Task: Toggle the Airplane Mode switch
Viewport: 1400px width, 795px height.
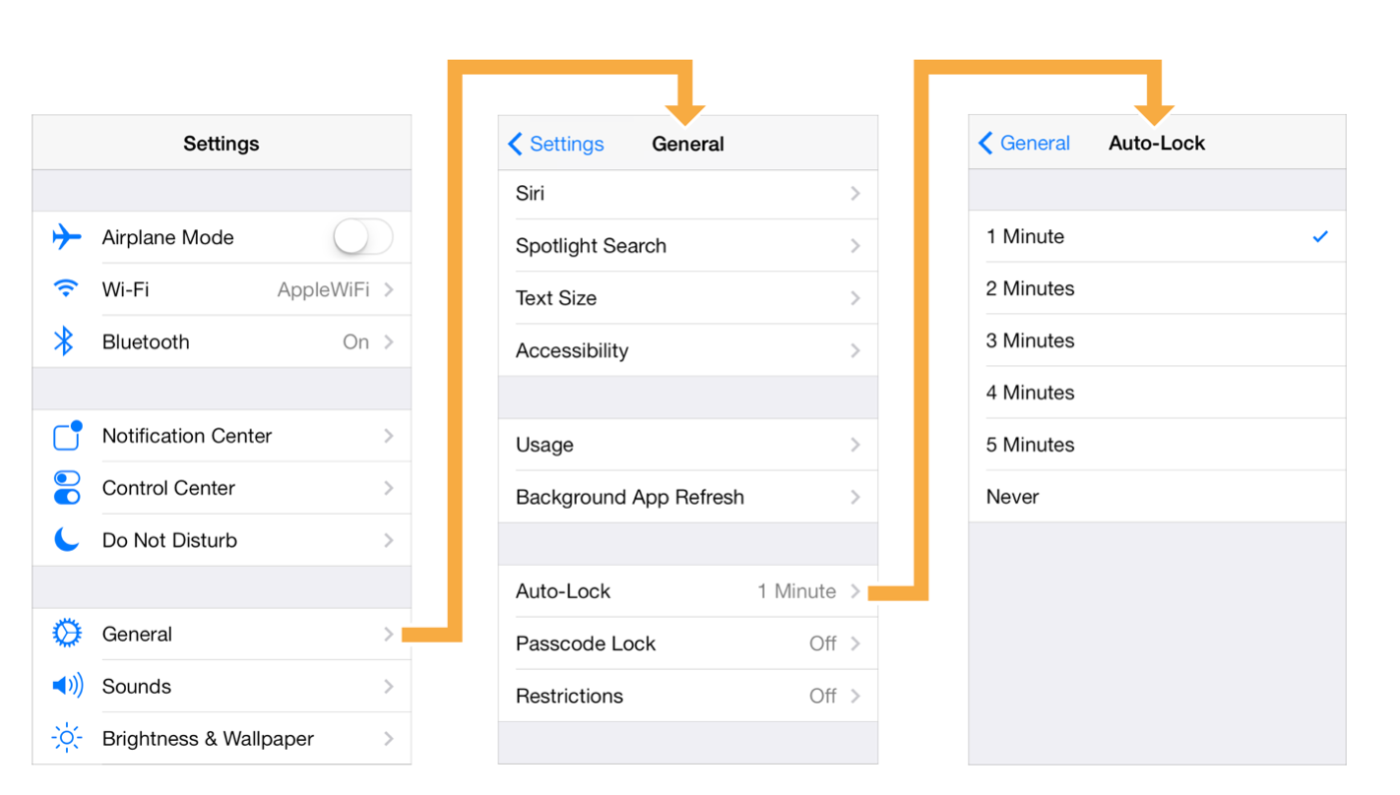Action: tap(362, 237)
